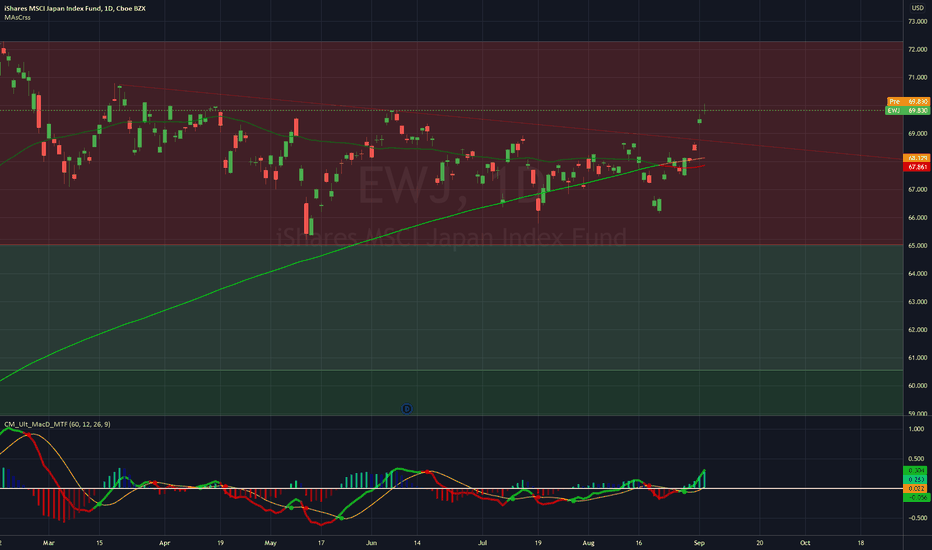
Task: Click the May date on time axis
Action: (x=270, y=543)
